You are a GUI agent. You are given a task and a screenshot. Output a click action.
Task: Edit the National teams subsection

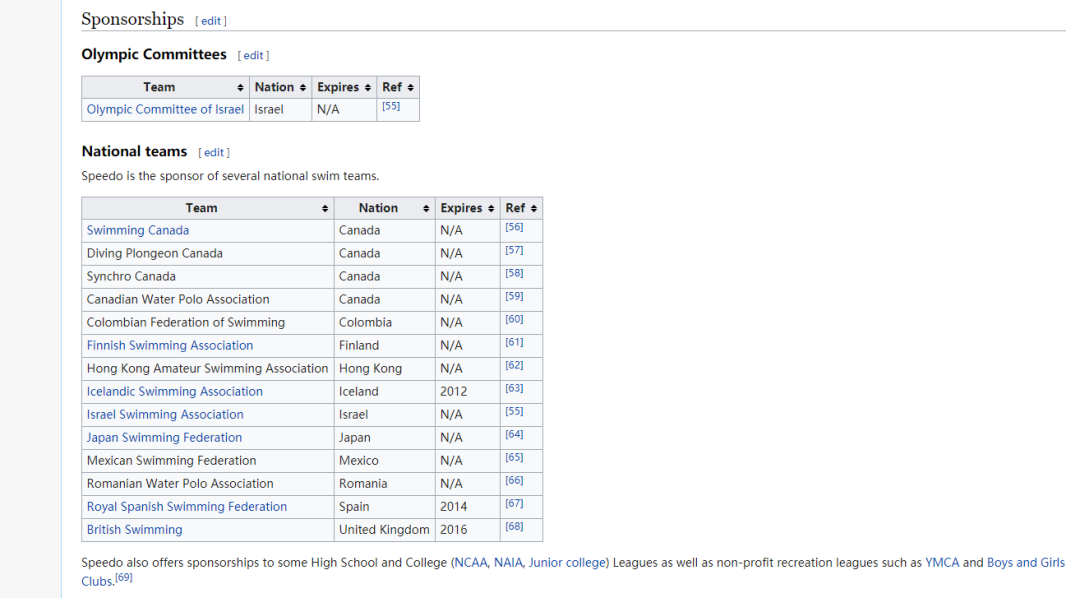point(214,153)
